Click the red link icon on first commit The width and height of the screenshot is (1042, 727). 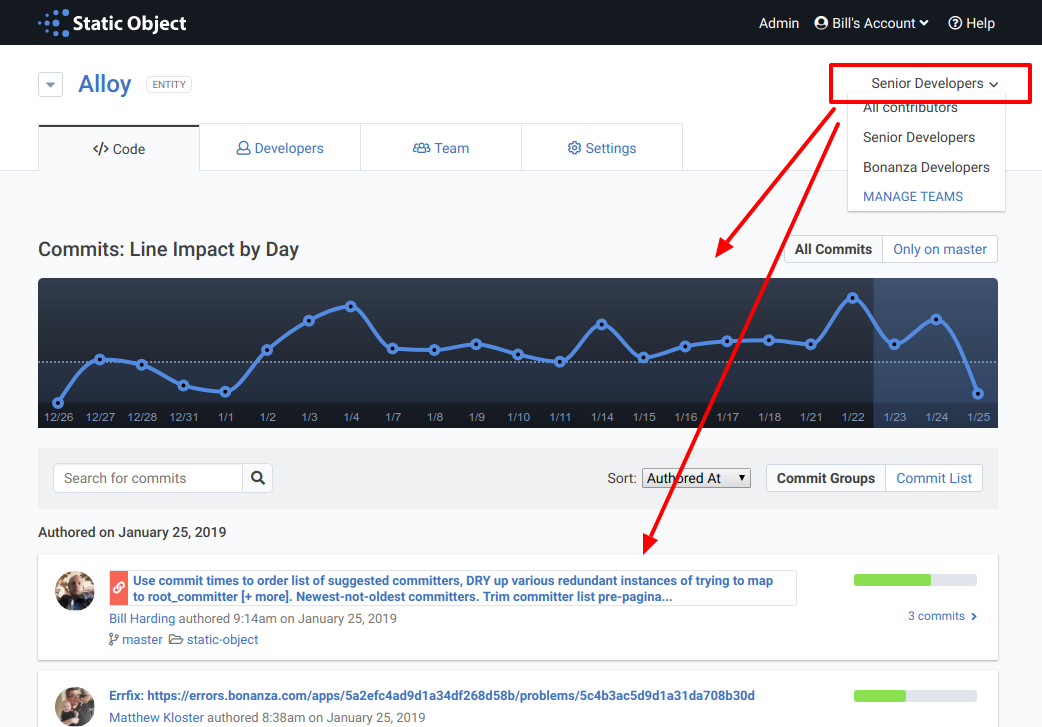119,588
